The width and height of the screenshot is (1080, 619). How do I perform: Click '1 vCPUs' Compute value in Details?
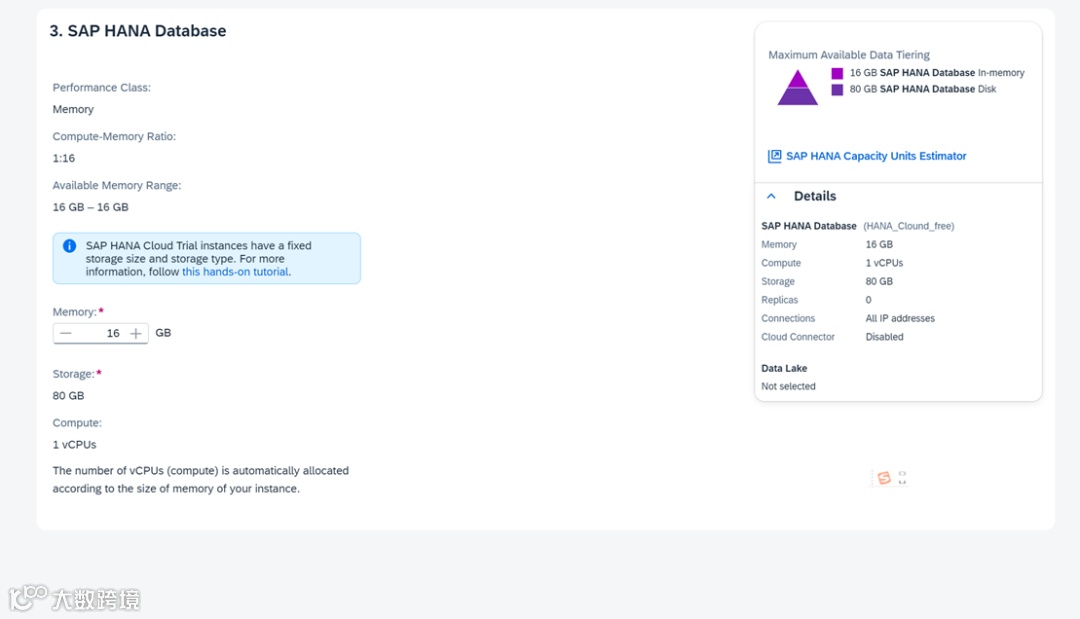click(884, 263)
